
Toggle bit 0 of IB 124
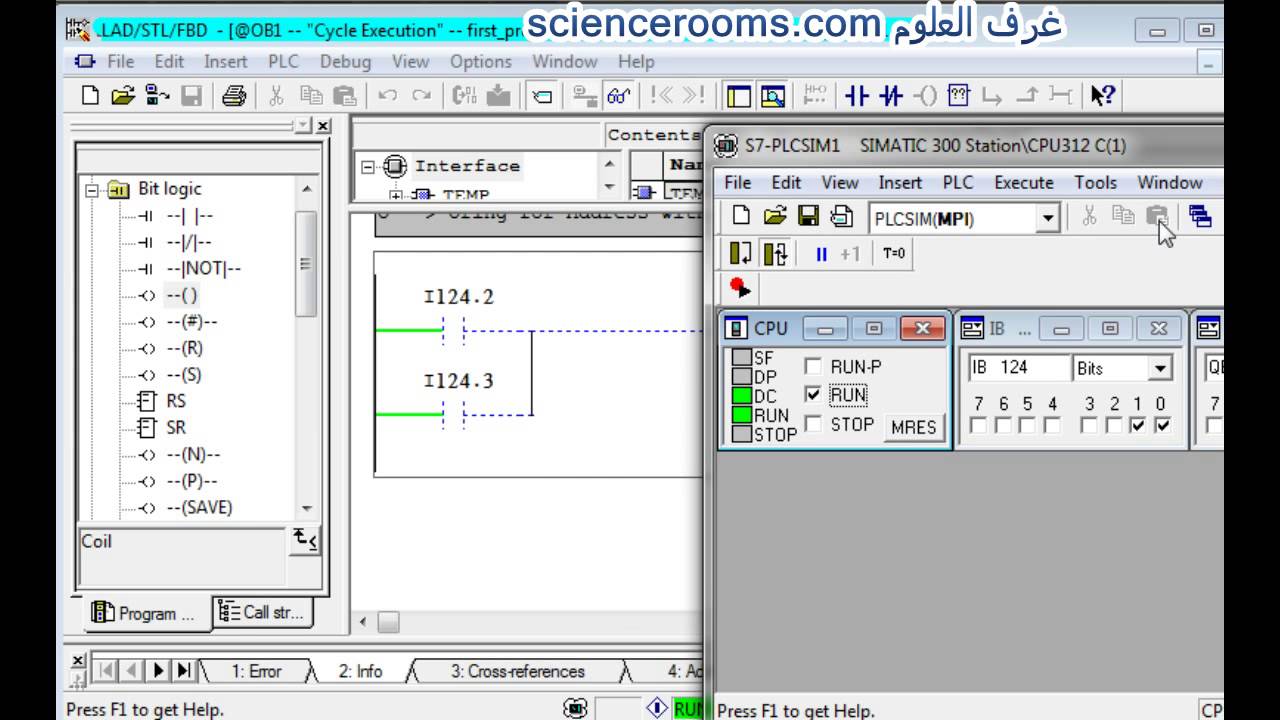click(1160, 426)
